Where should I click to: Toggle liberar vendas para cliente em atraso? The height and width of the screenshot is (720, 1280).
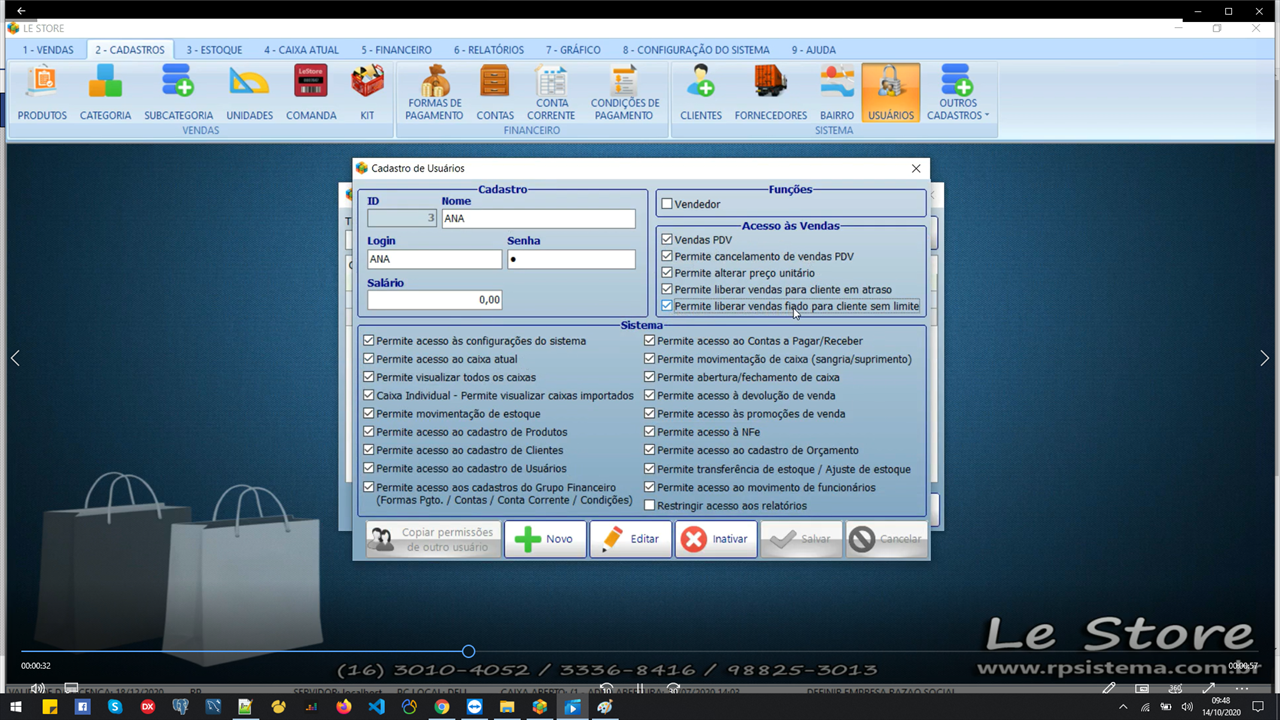667,290
